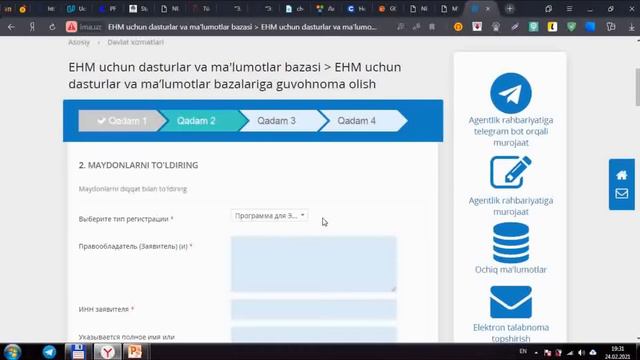Click the EN language indicator in tray
Screen dimensions: 640x360
[x=523, y=351]
